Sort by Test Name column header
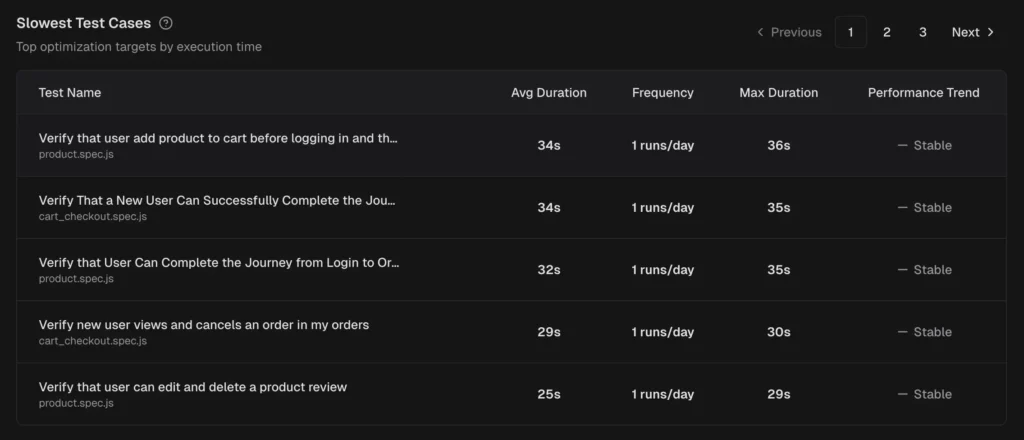Image resolution: width=1024 pixels, height=440 pixels. (70, 93)
